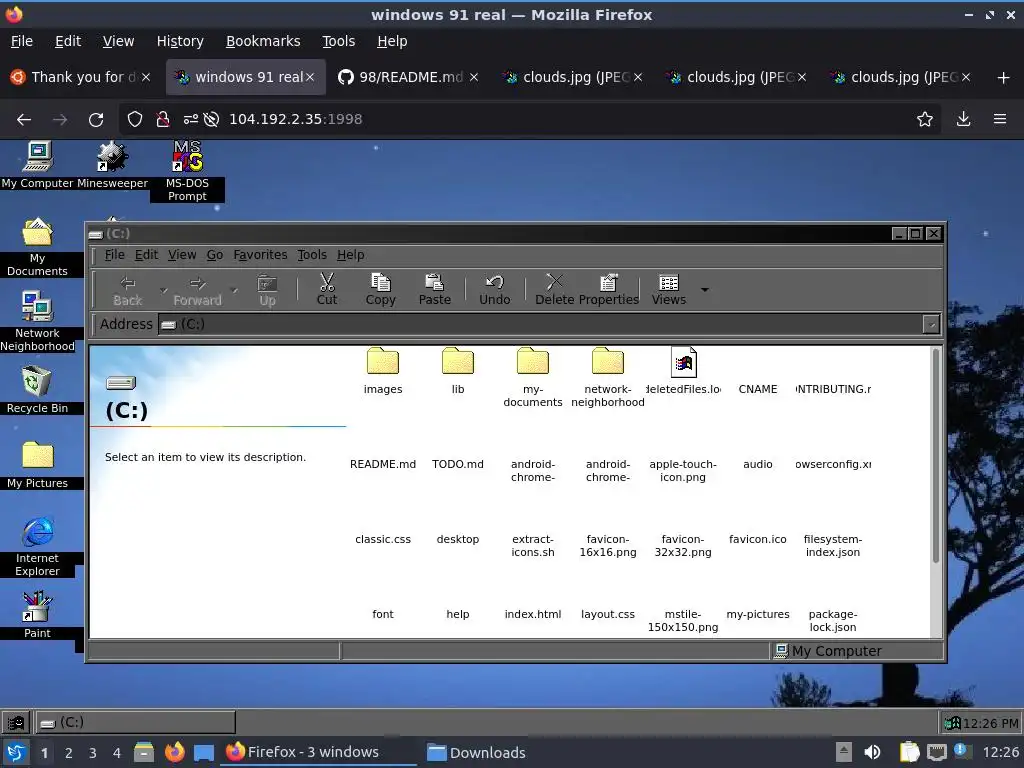Open My Computer desktop icon
This screenshot has height=768, width=1024.
37,165
